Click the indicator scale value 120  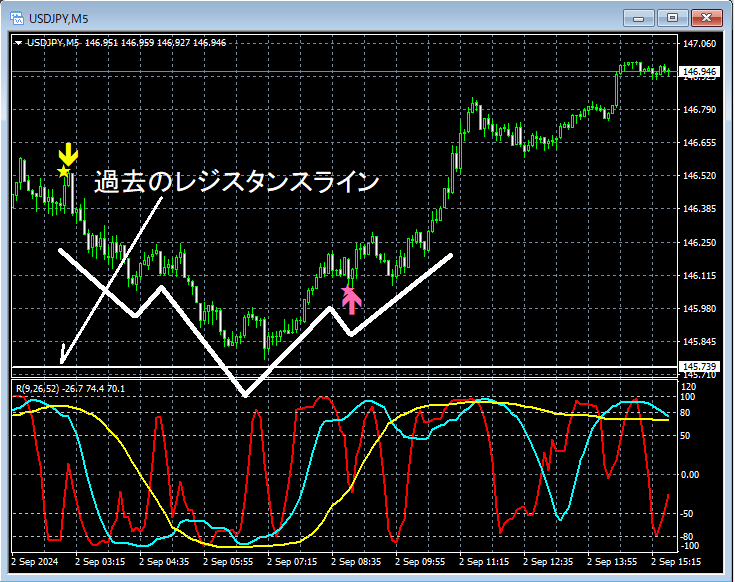(689, 387)
